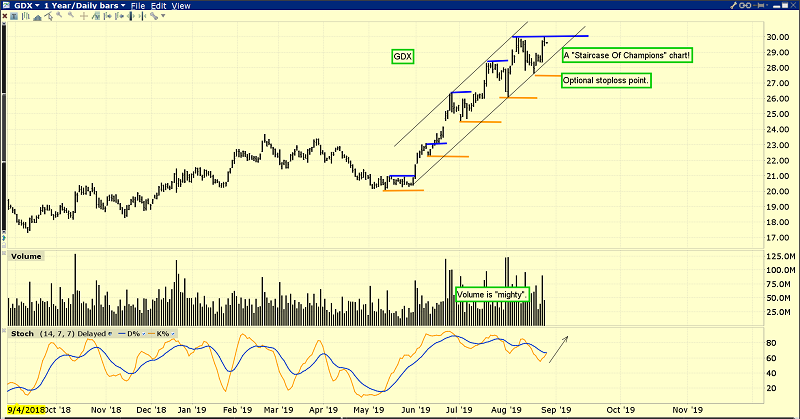This screenshot has height=419, width=800.
Task: Open the Edit menu
Action: click(x=159, y=6)
